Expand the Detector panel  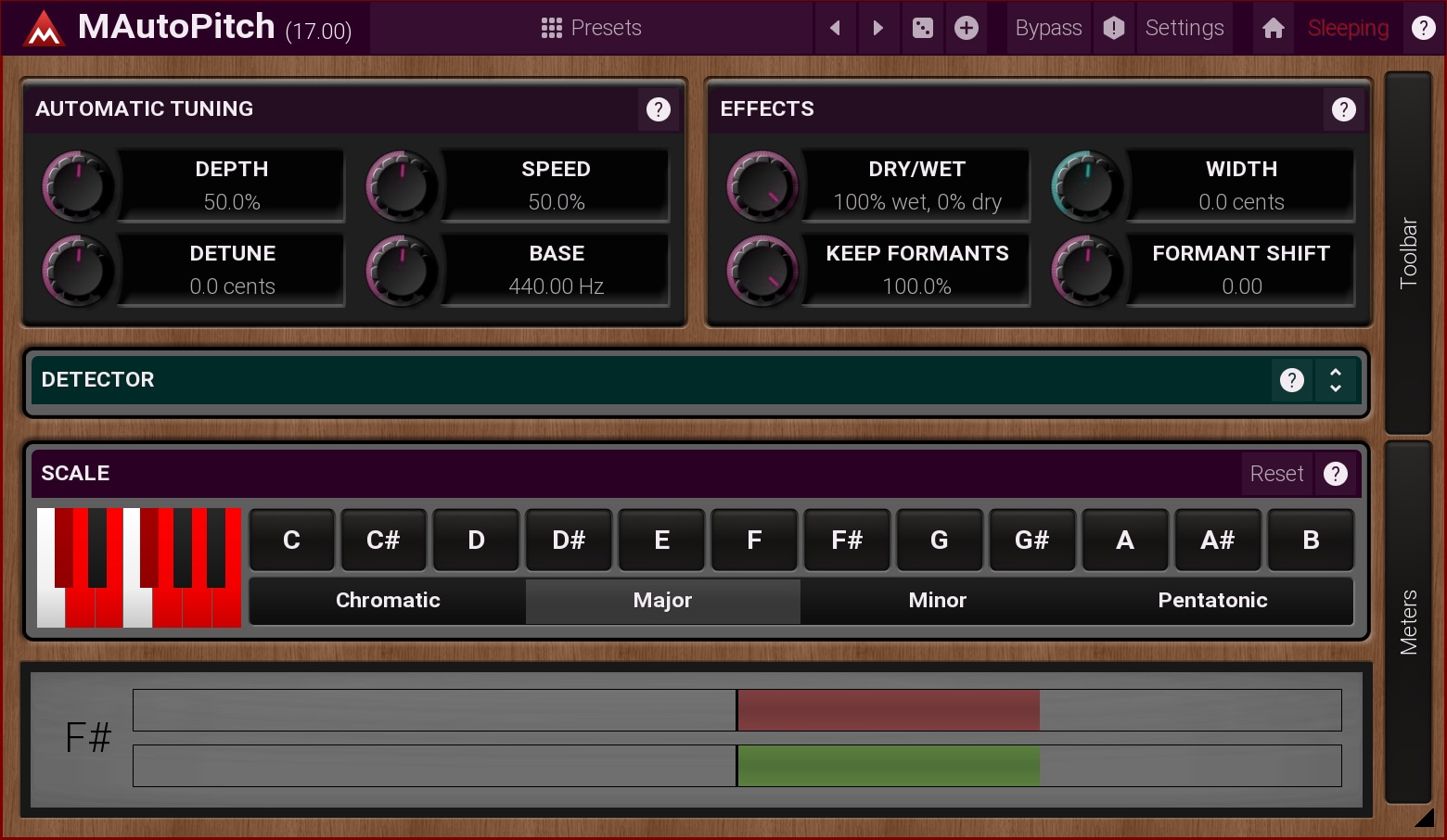coord(1336,380)
